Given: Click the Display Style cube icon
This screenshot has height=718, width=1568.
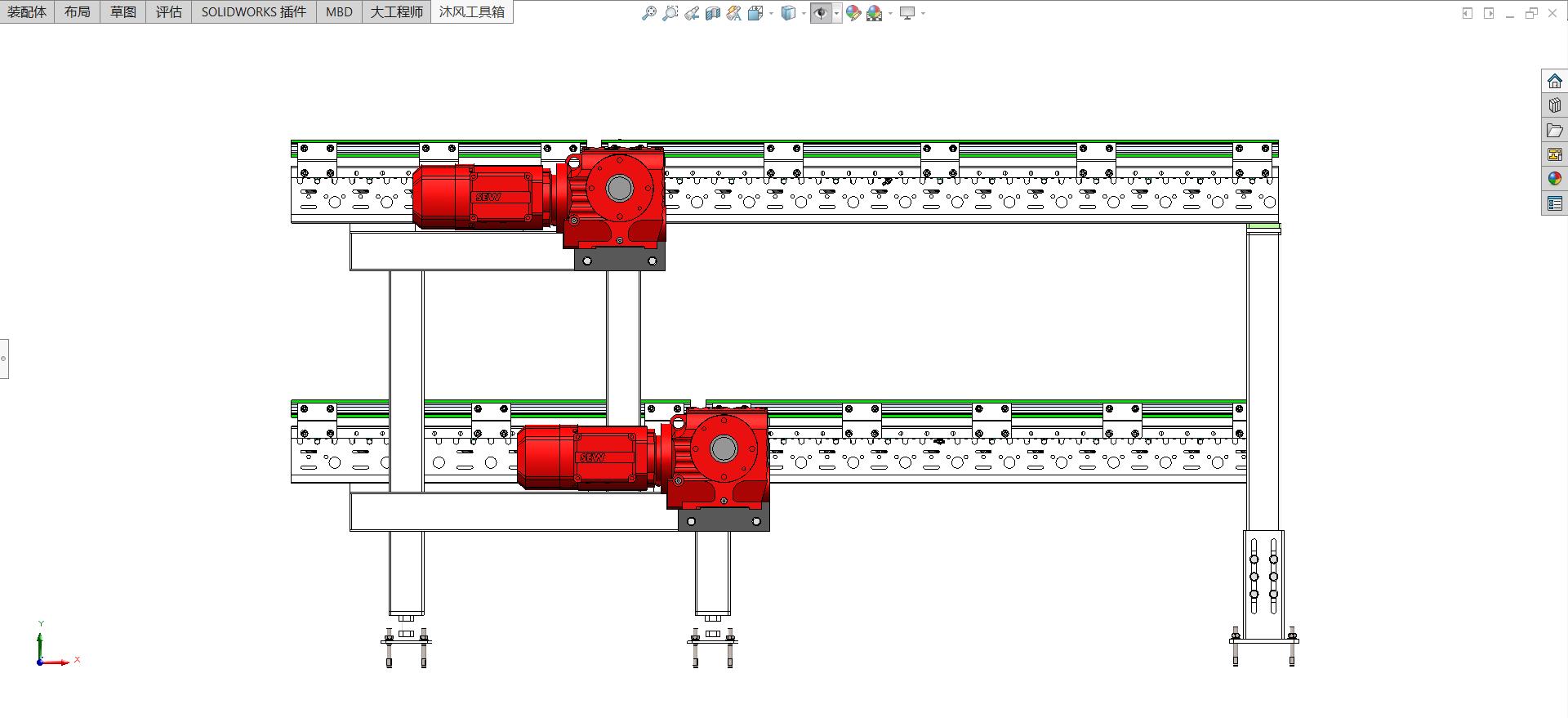Looking at the screenshot, I should pyautogui.click(x=788, y=13).
